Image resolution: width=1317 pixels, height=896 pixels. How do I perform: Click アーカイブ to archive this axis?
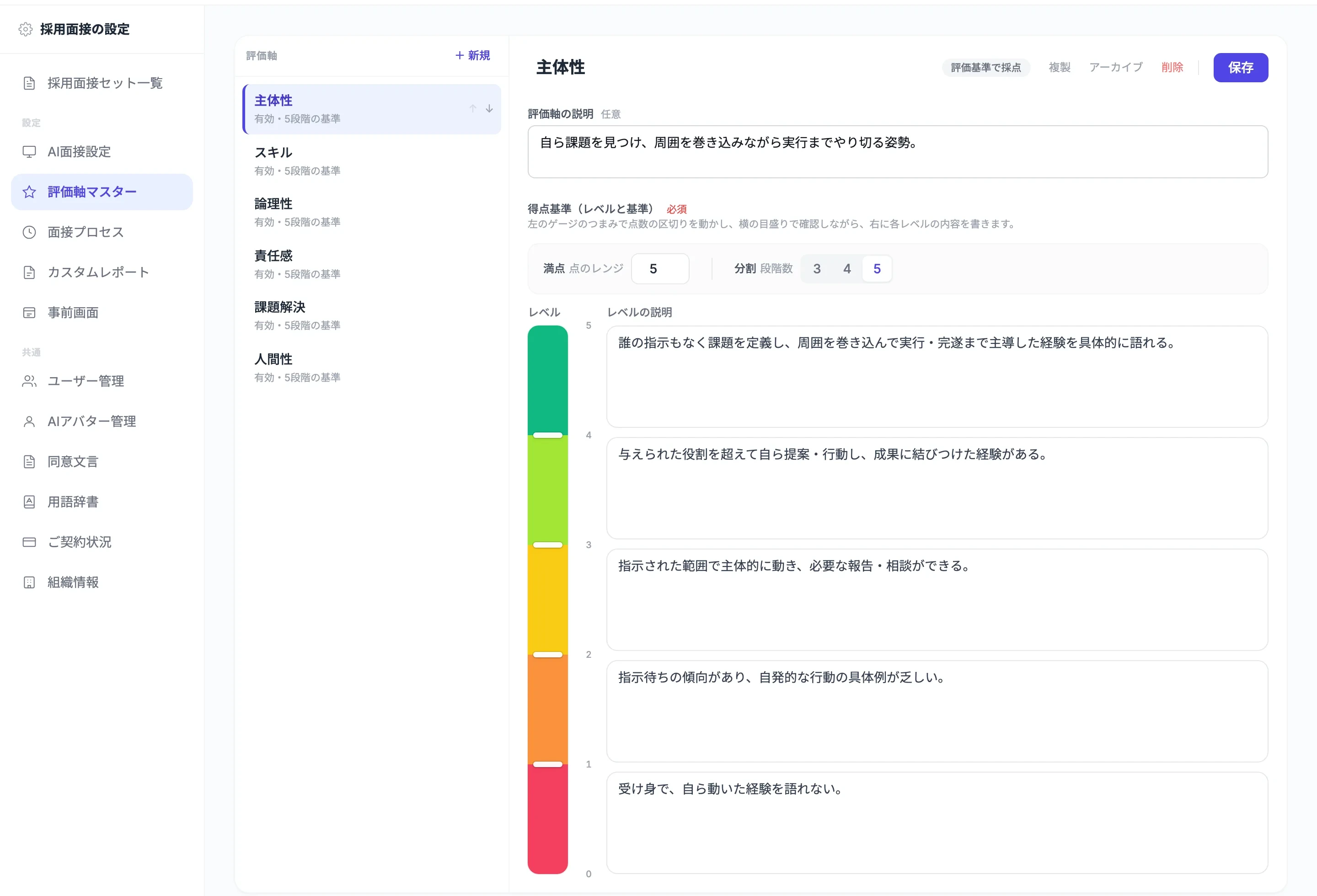pos(1115,67)
